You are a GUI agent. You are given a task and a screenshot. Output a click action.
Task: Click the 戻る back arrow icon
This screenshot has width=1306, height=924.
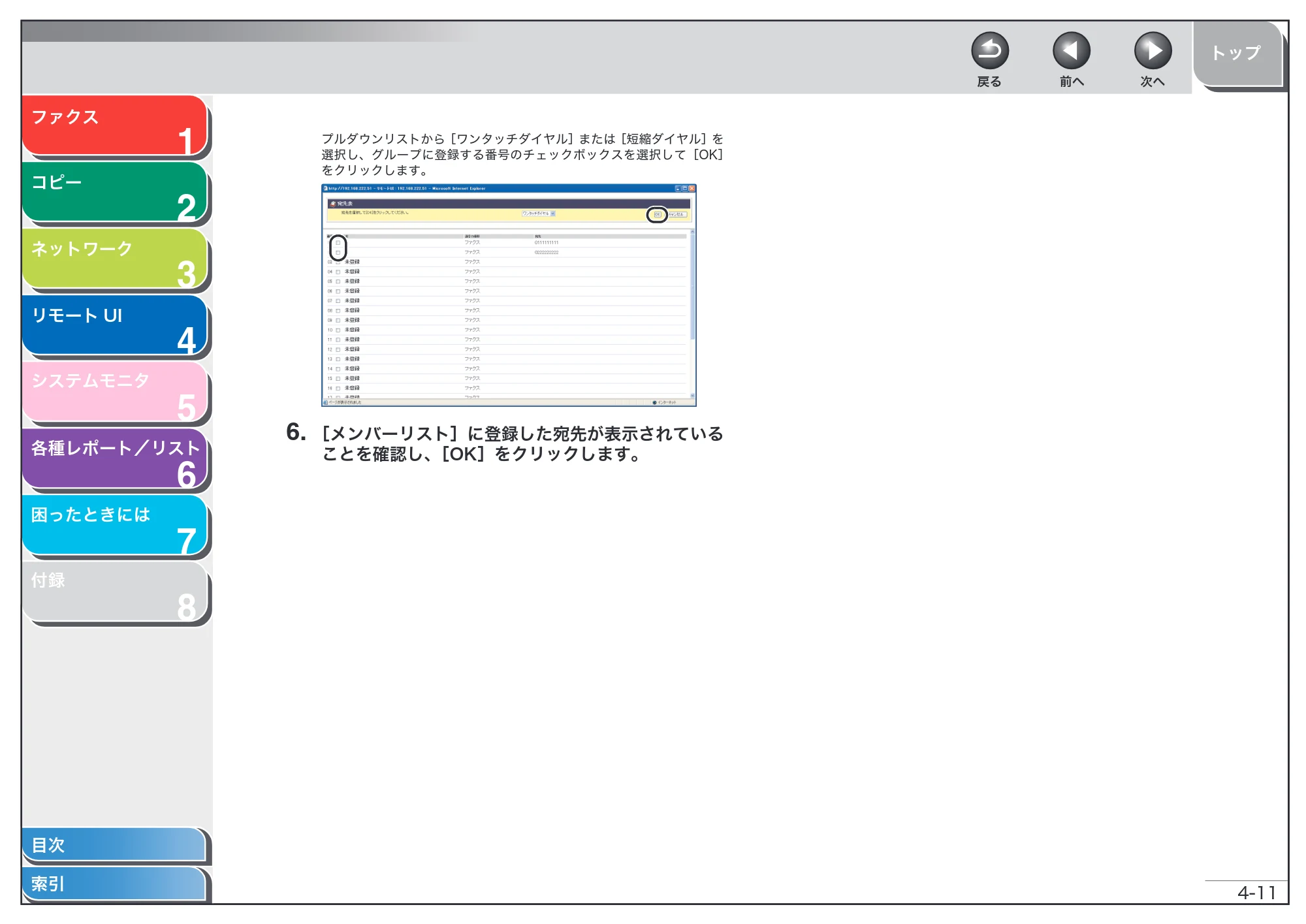(x=989, y=51)
